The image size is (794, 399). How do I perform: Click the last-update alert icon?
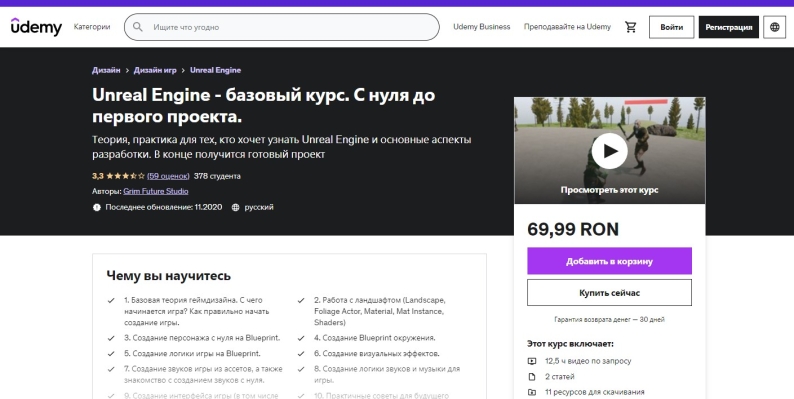coord(97,207)
